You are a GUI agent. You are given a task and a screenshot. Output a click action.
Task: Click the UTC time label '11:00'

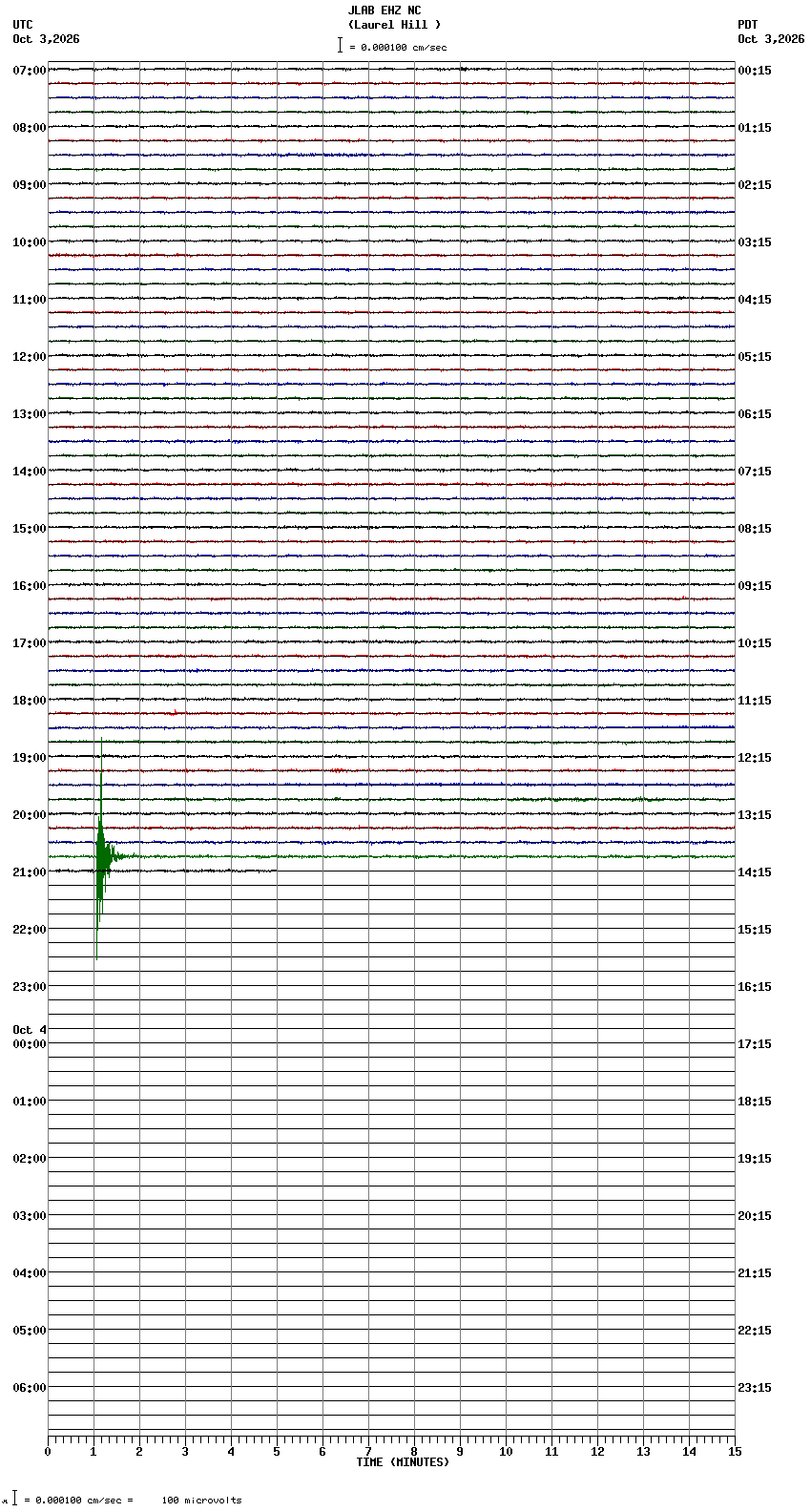point(30,300)
